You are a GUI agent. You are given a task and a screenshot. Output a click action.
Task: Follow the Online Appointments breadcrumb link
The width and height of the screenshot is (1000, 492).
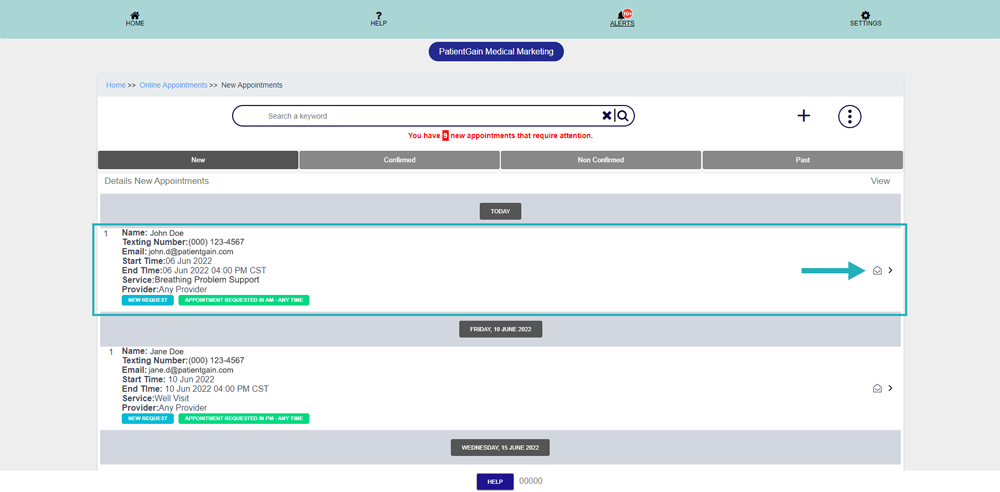click(173, 85)
